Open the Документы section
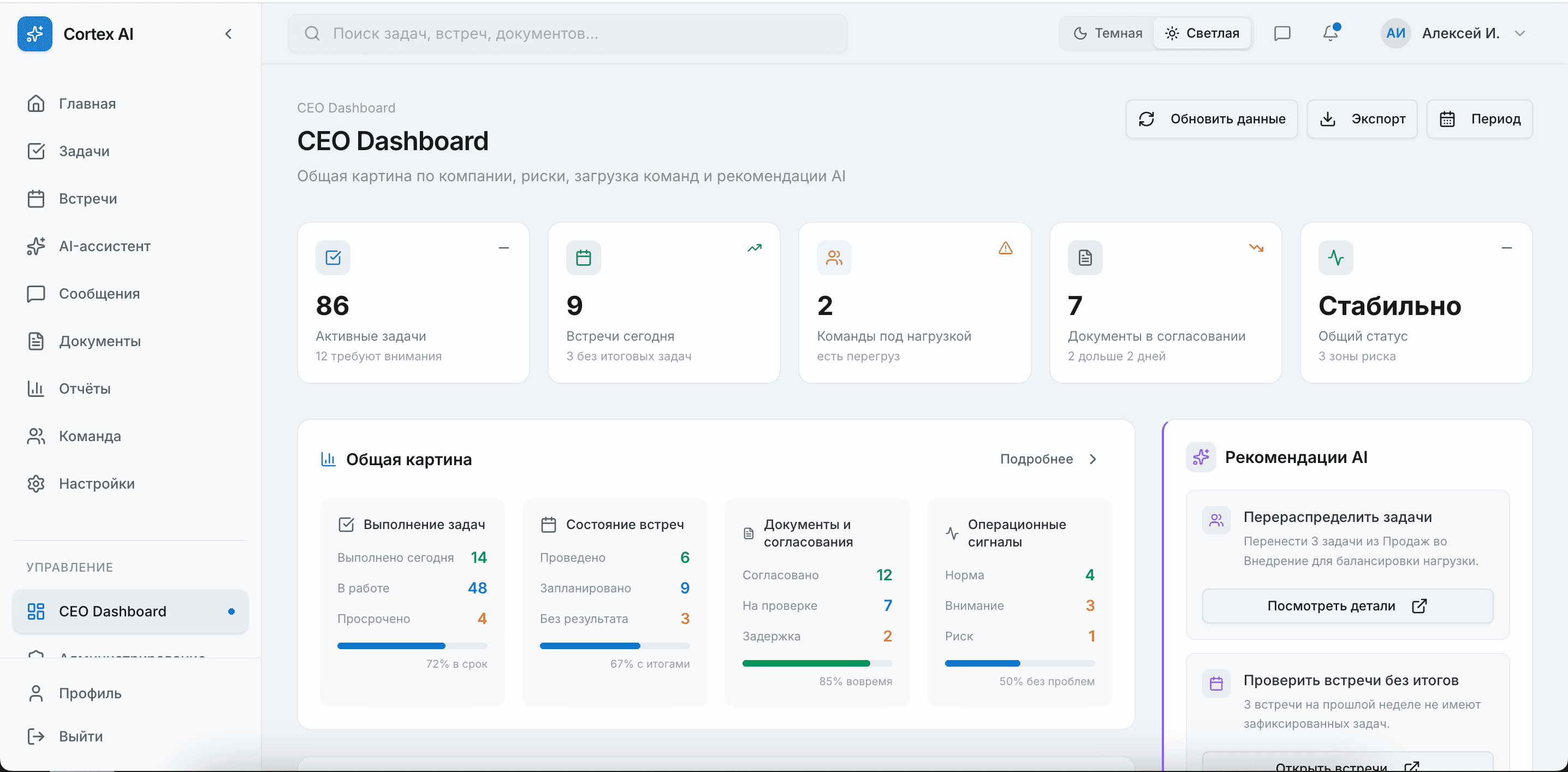Screen dimensions: 1568x772 pyautogui.click(x=100, y=341)
